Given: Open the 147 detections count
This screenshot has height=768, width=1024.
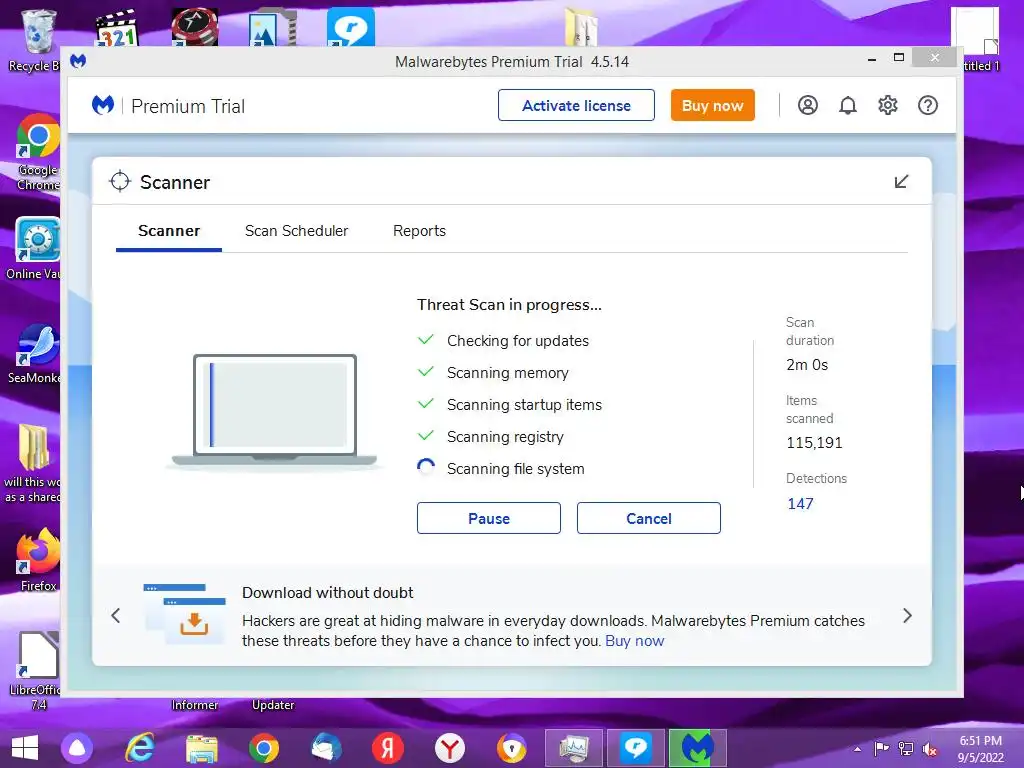Looking at the screenshot, I should [x=800, y=504].
